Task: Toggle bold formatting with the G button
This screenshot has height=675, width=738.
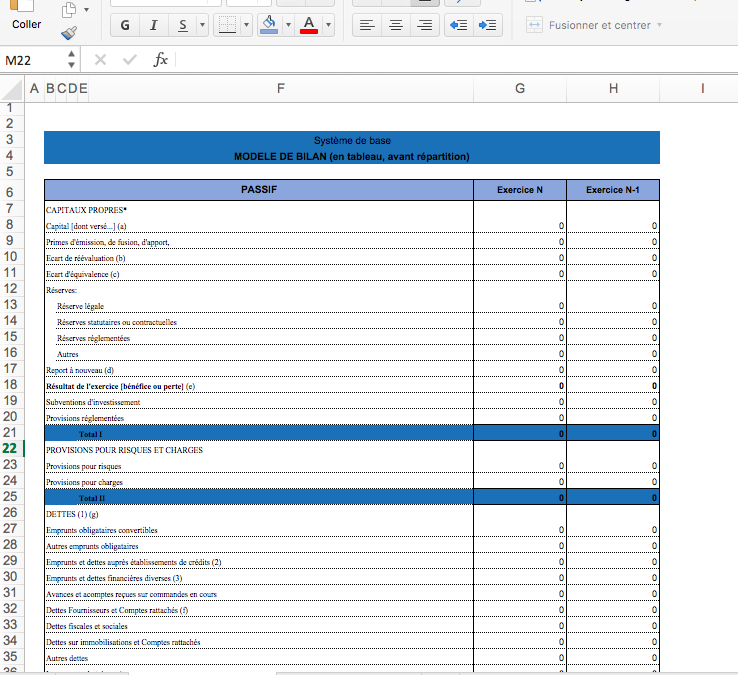Action: [125, 25]
